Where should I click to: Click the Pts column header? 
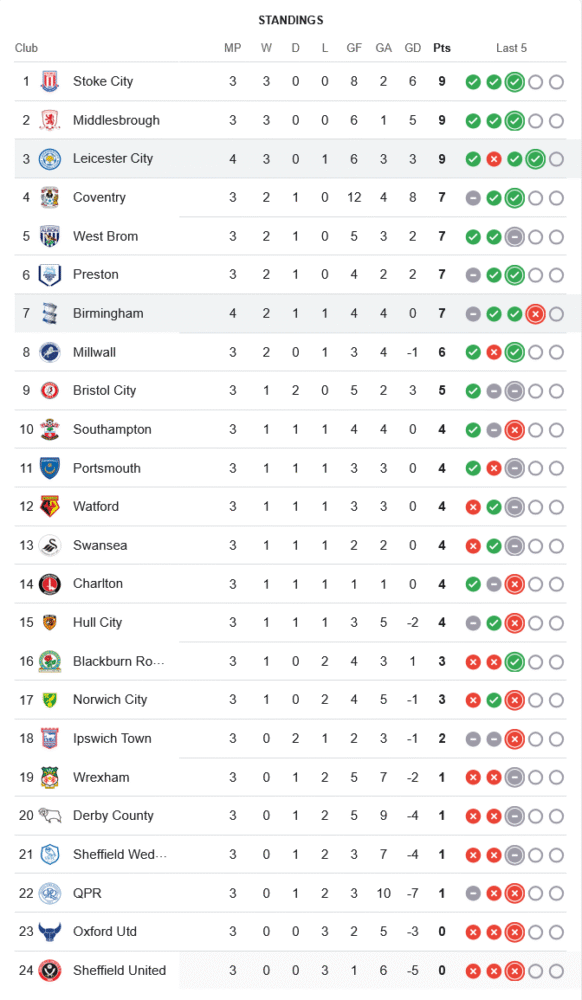coord(442,48)
